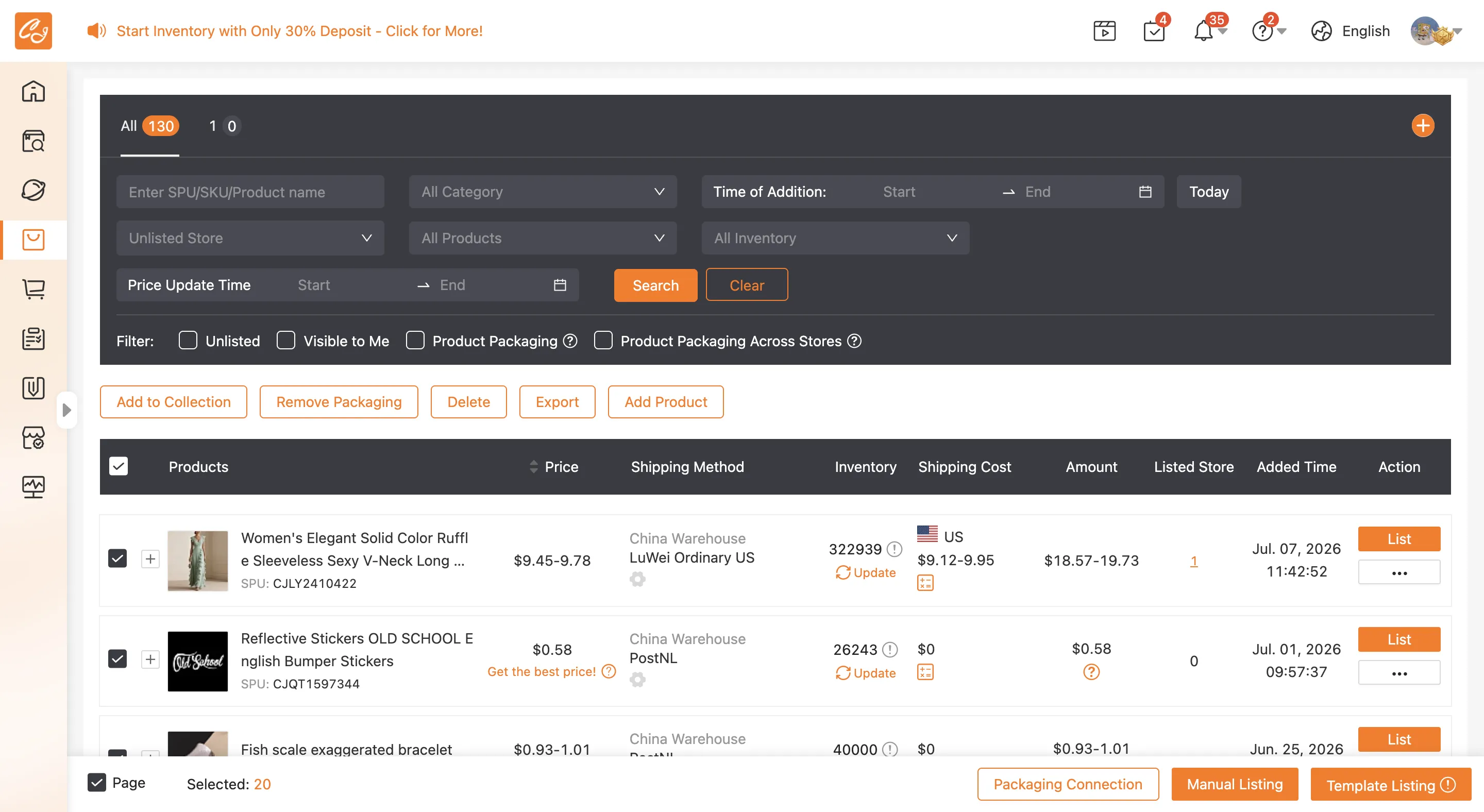
Task: Open the cart sidebar icon
Action: (x=33, y=289)
